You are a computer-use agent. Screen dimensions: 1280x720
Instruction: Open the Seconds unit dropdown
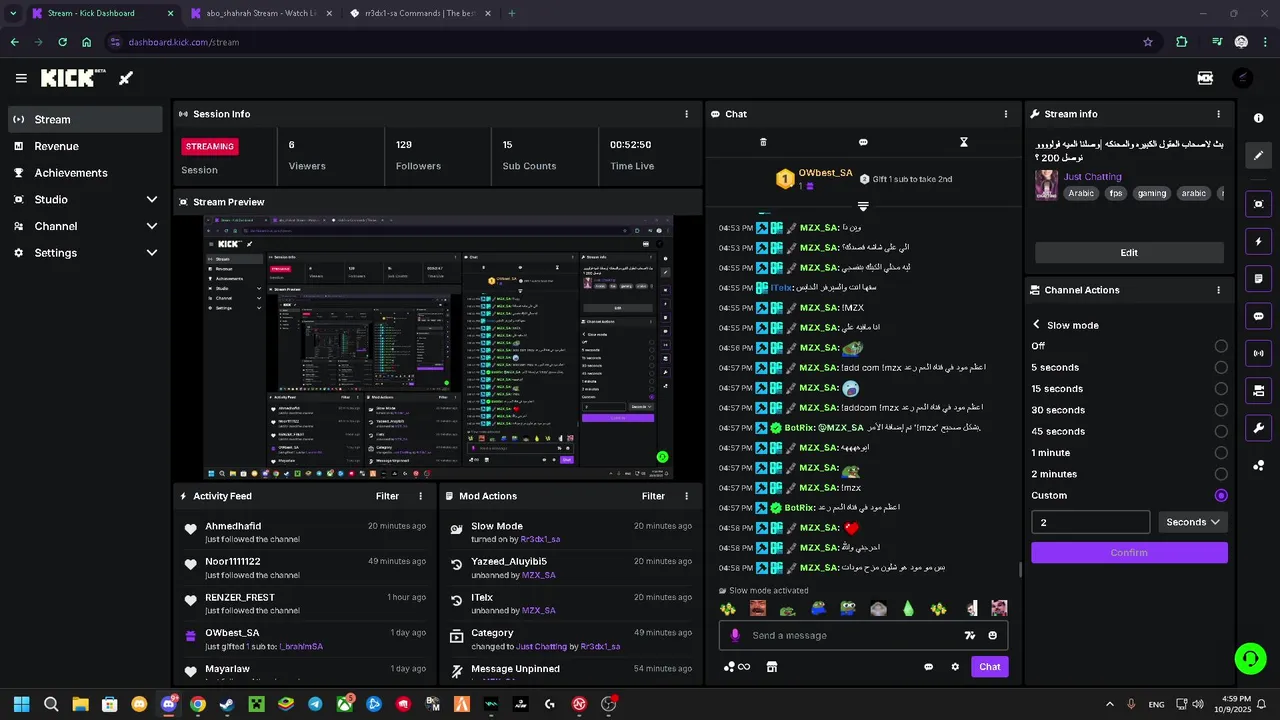click(x=1193, y=522)
